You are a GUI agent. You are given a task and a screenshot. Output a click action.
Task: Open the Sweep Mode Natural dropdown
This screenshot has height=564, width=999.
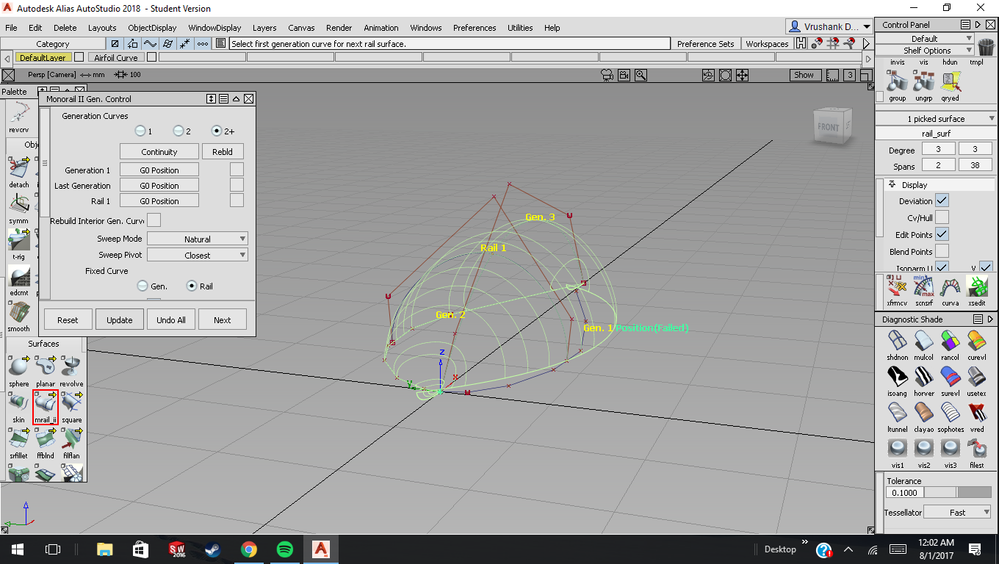click(x=198, y=238)
